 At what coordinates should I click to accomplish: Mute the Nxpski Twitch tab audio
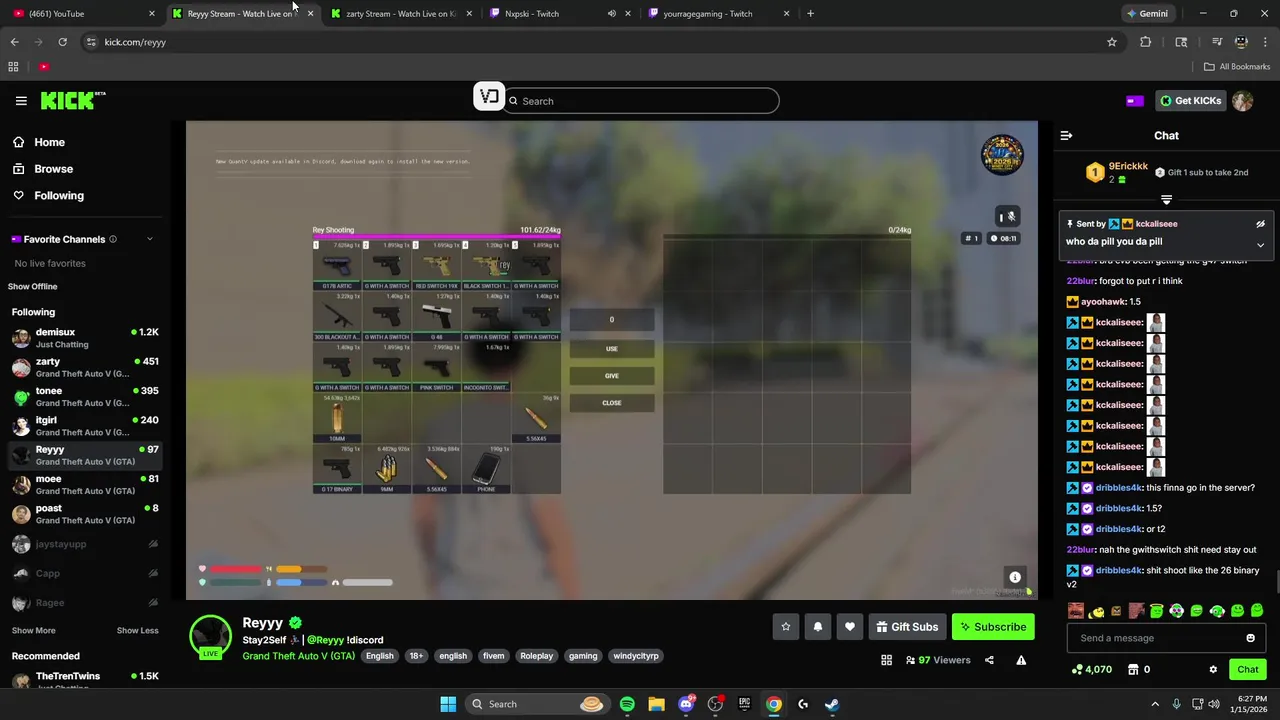tap(612, 14)
